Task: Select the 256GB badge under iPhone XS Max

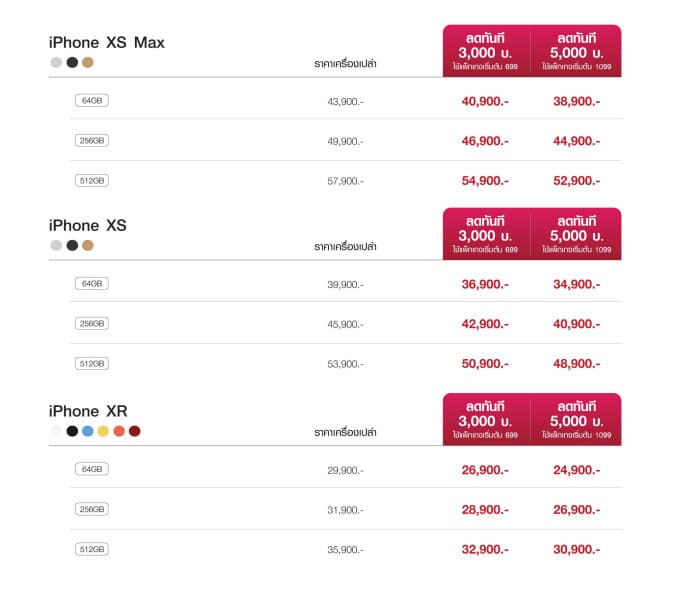Action: click(92, 140)
